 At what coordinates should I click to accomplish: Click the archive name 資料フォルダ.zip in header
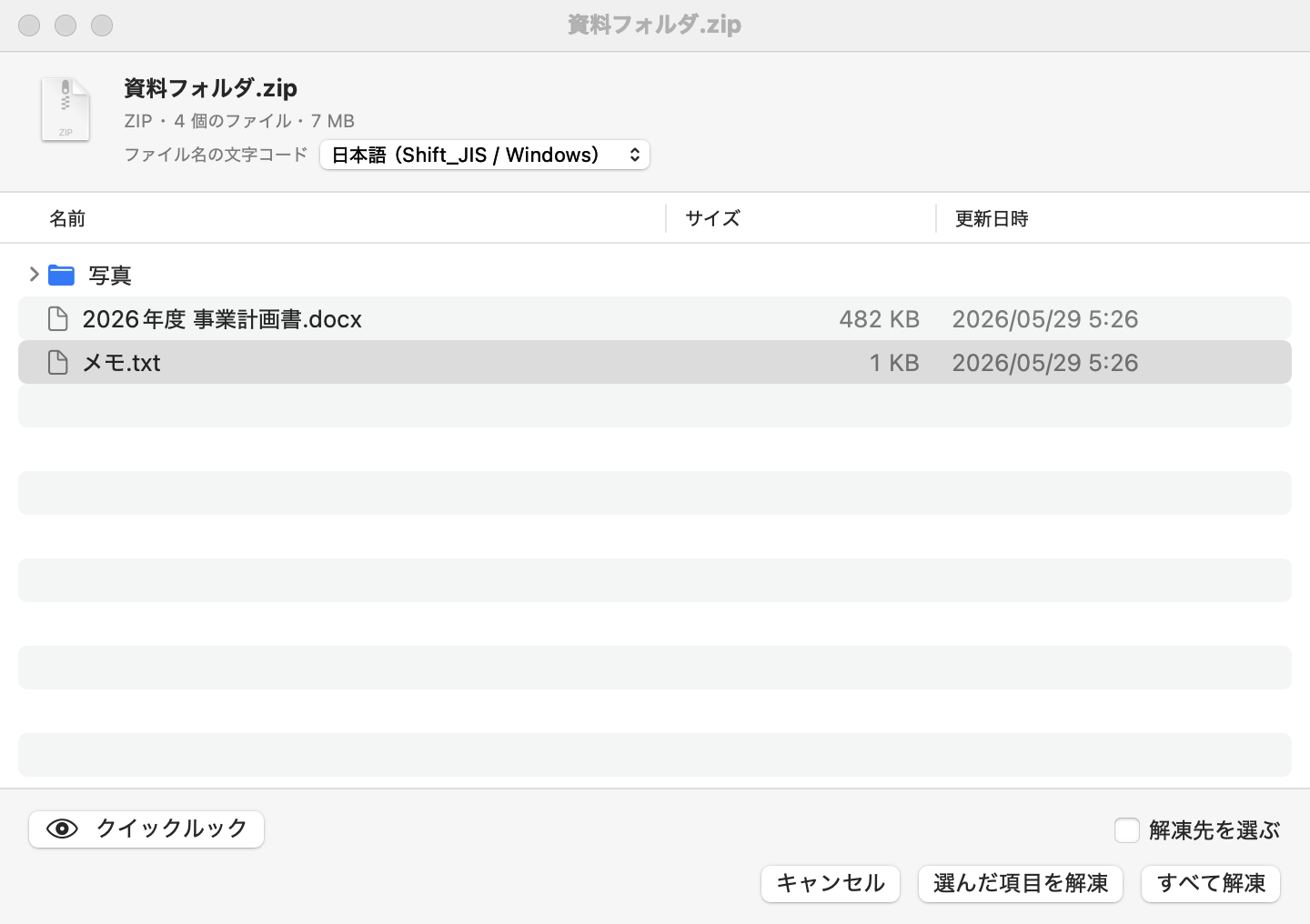[x=211, y=88]
